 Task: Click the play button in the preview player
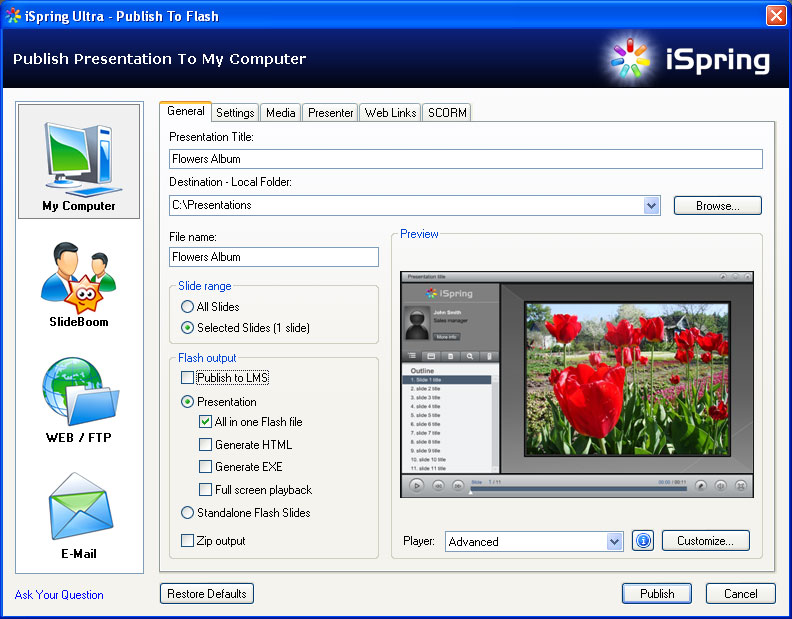[416, 486]
